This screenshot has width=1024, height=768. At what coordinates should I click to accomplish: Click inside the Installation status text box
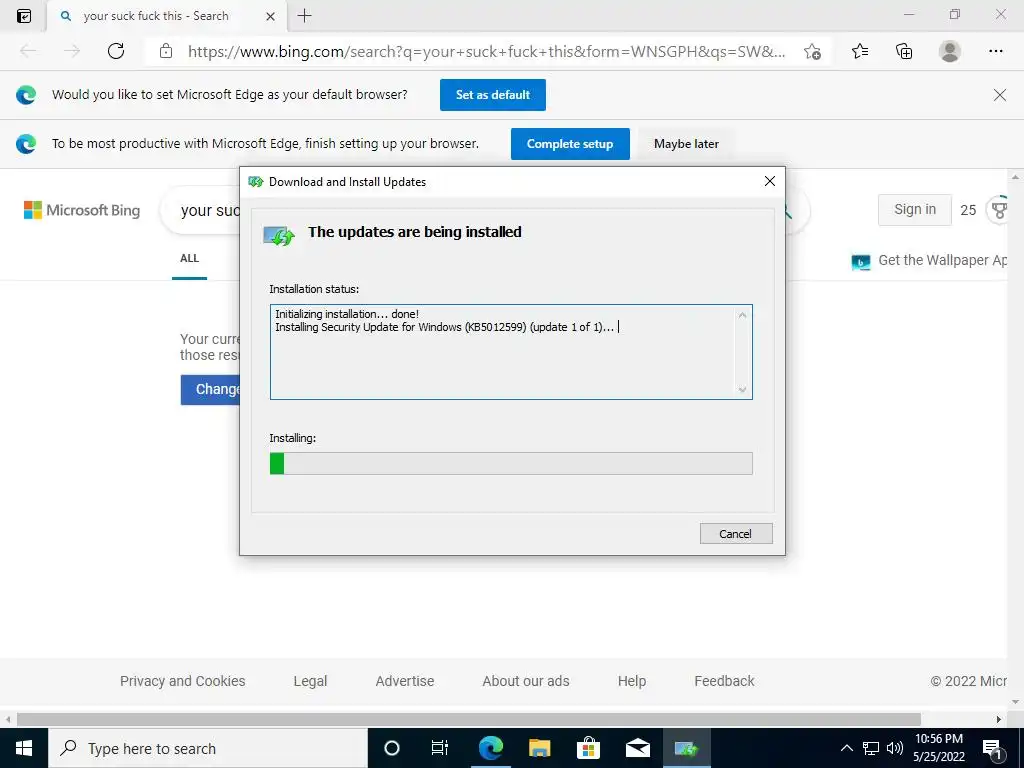[x=511, y=351]
